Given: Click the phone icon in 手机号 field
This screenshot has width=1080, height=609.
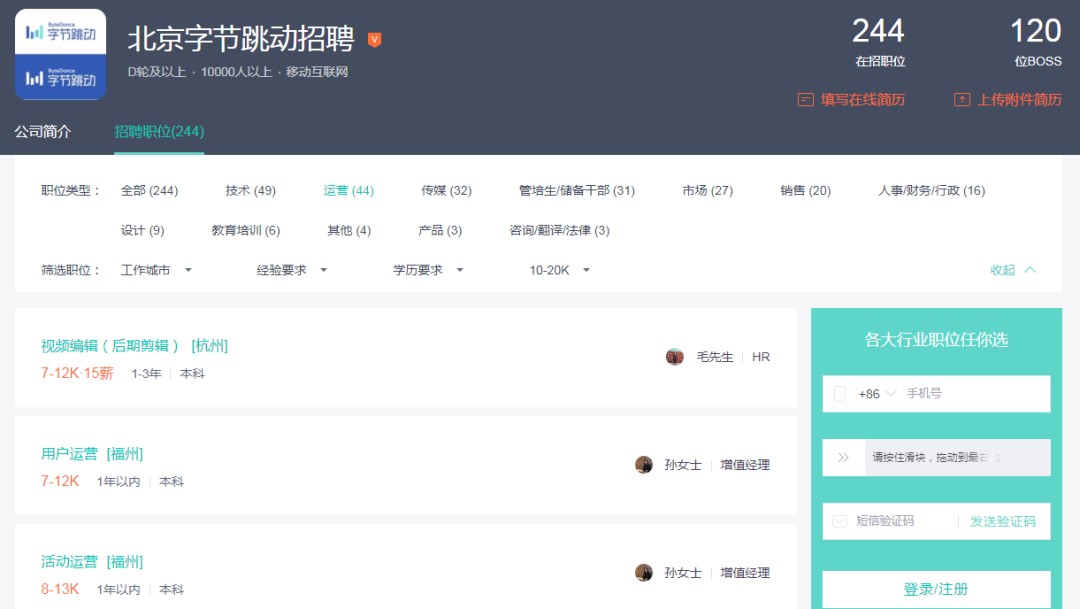Looking at the screenshot, I should [x=840, y=394].
